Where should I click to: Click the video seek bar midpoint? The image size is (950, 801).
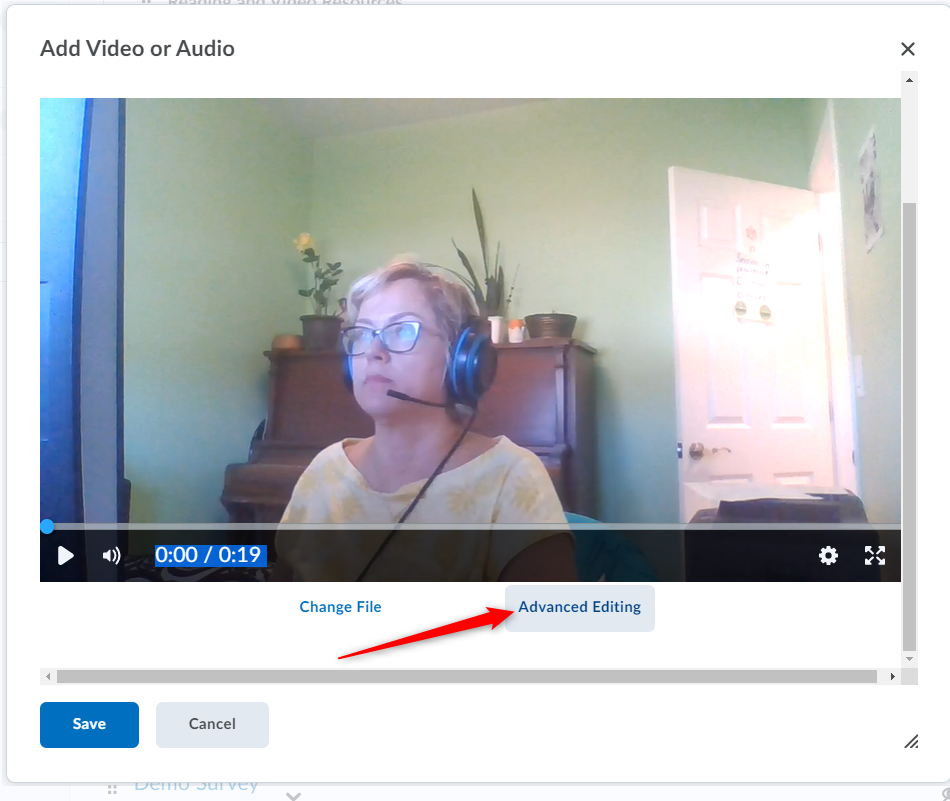[470, 526]
